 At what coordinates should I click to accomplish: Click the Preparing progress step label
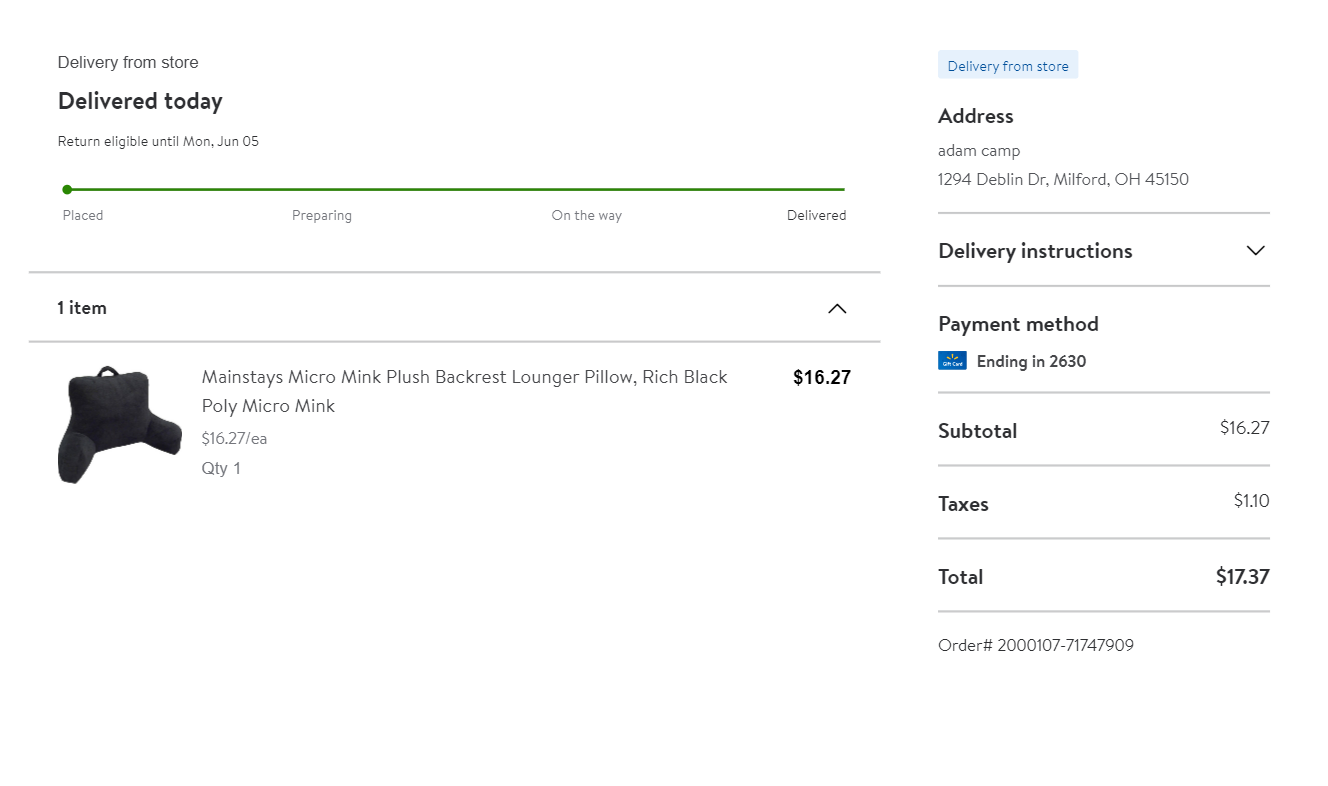coord(322,215)
